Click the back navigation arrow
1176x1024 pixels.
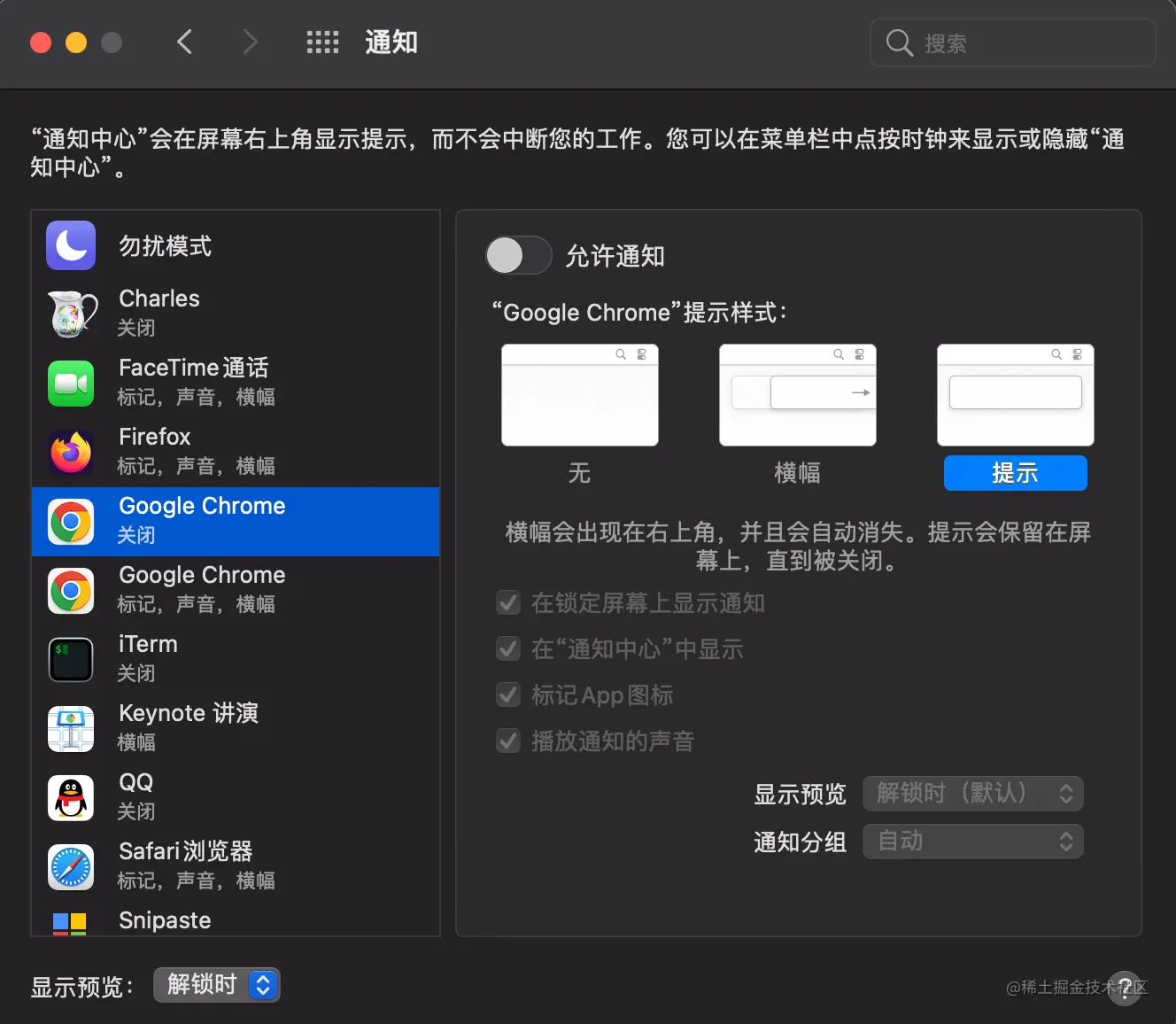pos(184,42)
